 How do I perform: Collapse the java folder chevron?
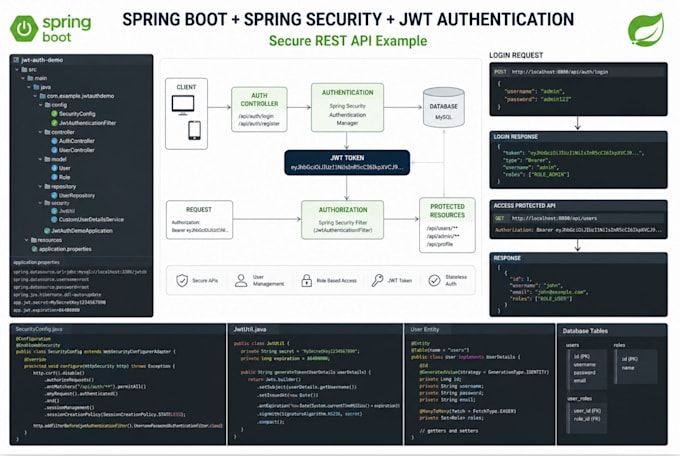29,87
